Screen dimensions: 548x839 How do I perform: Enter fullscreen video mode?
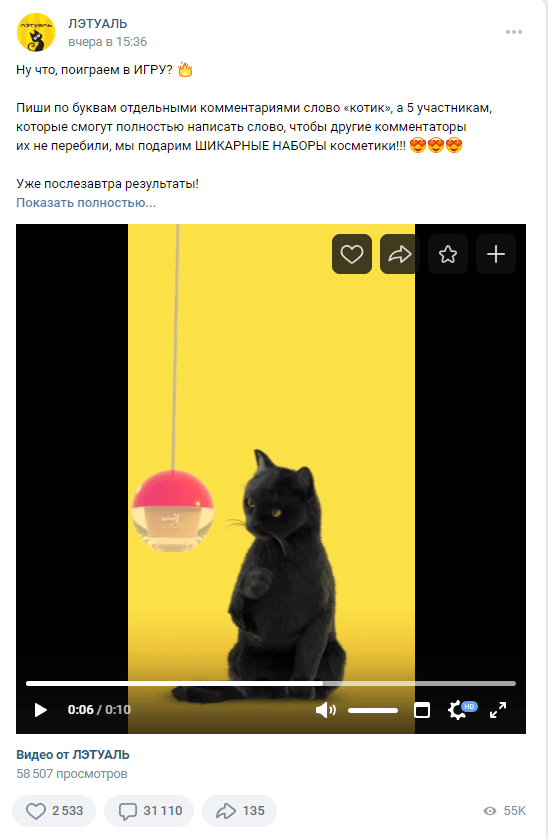pyautogui.click(x=498, y=710)
